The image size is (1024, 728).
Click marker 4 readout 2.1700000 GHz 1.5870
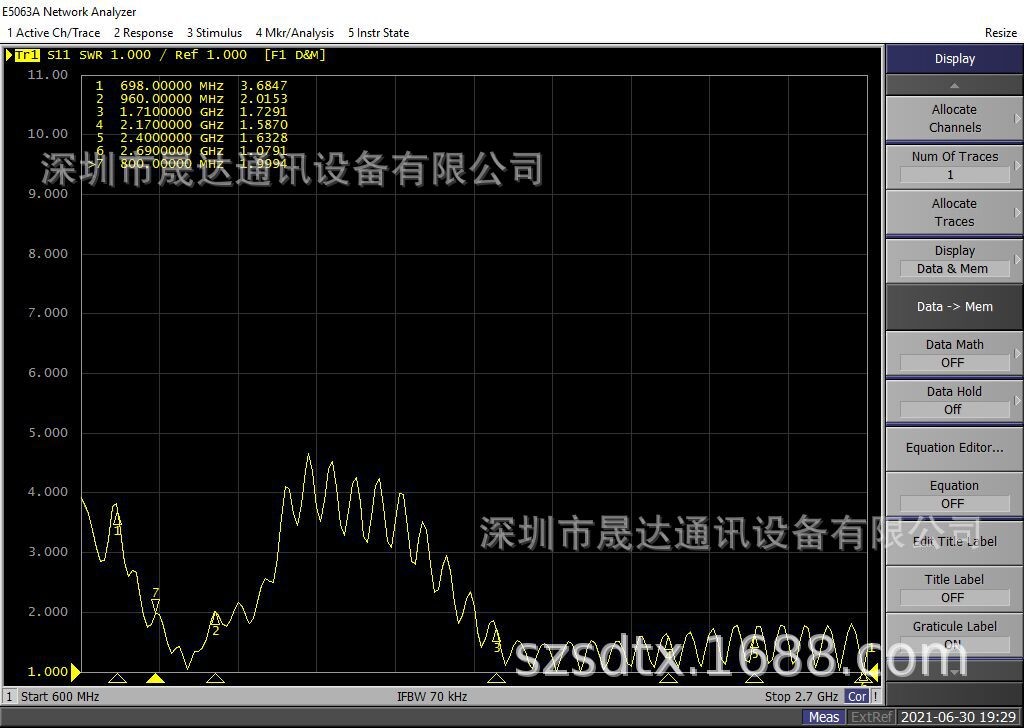191,125
